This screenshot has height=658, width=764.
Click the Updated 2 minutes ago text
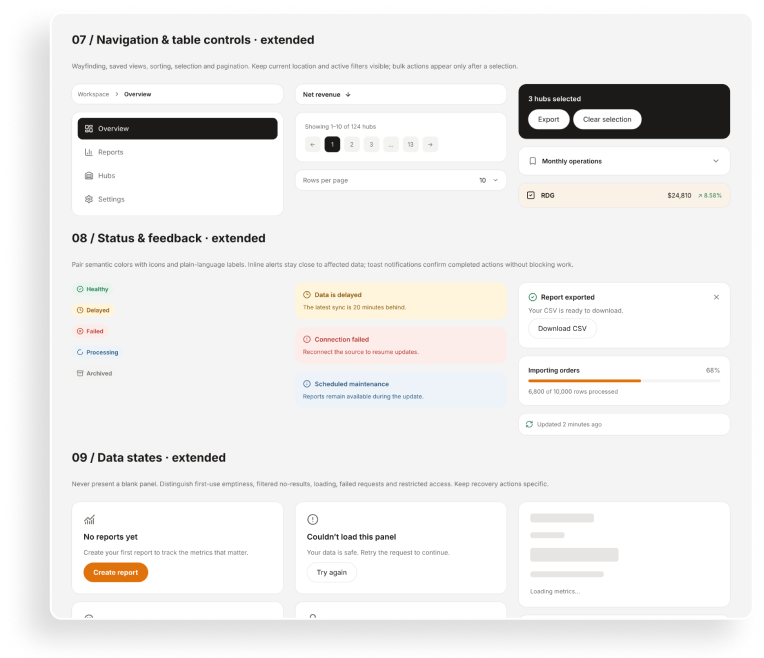point(569,425)
